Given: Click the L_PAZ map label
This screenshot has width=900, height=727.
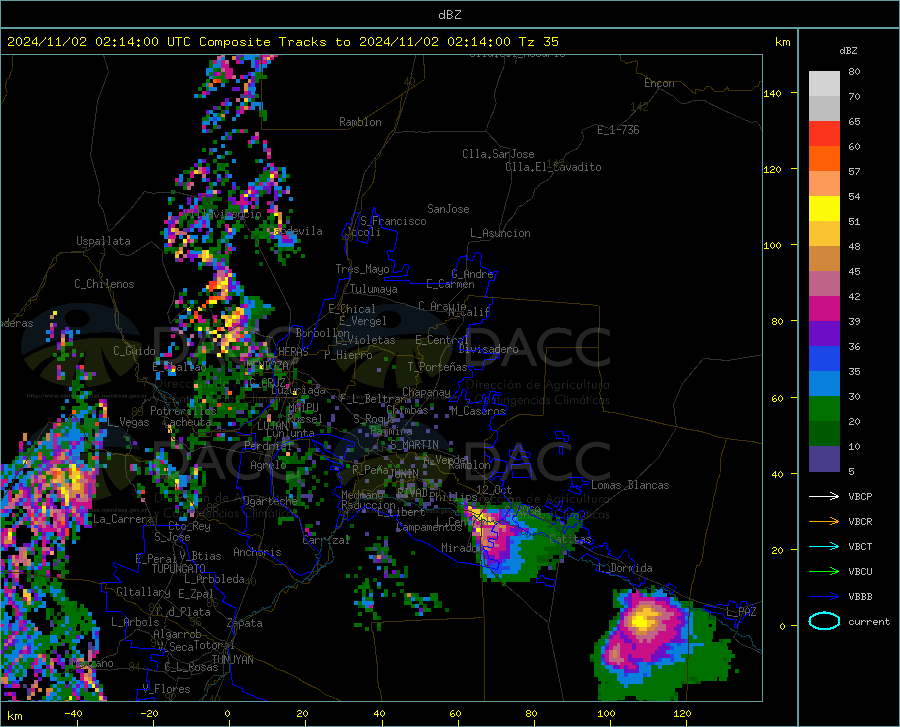Looking at the screenshot, I should [741, 612].
